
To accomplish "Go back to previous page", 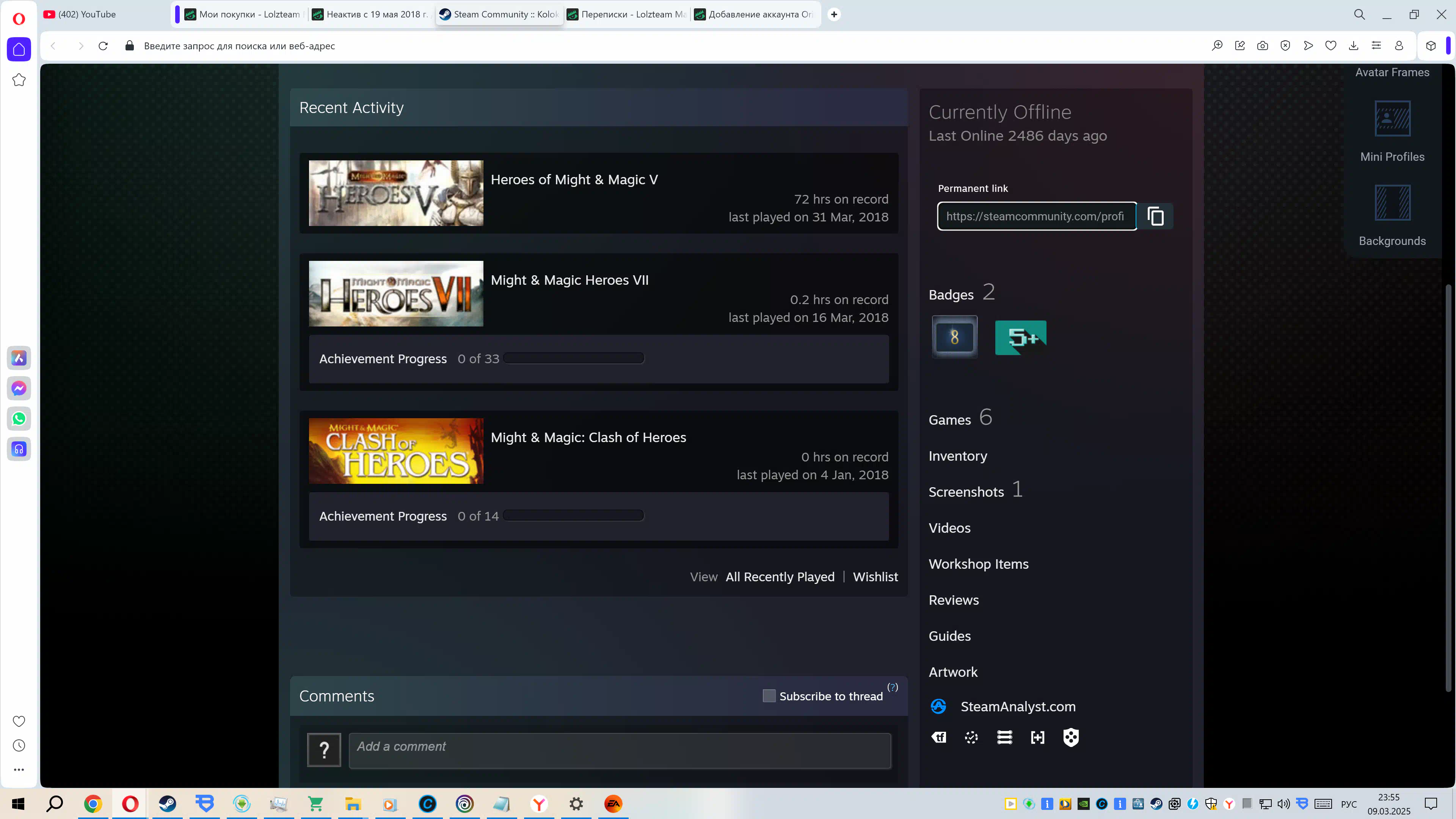I will 53,46.
